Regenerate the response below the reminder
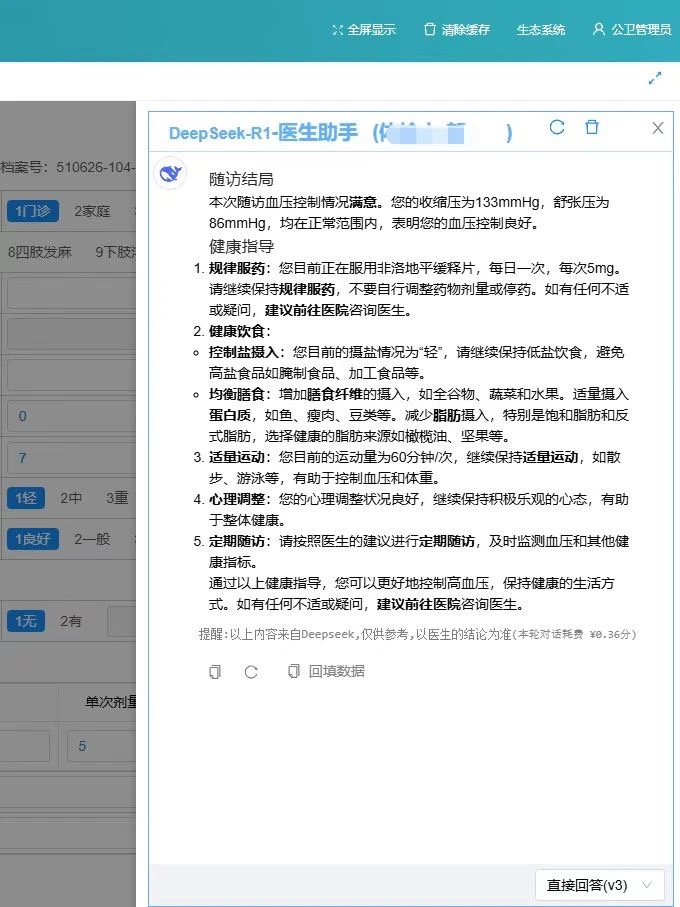Viewport: 680px width, 907px height. [x=251, y=672]
